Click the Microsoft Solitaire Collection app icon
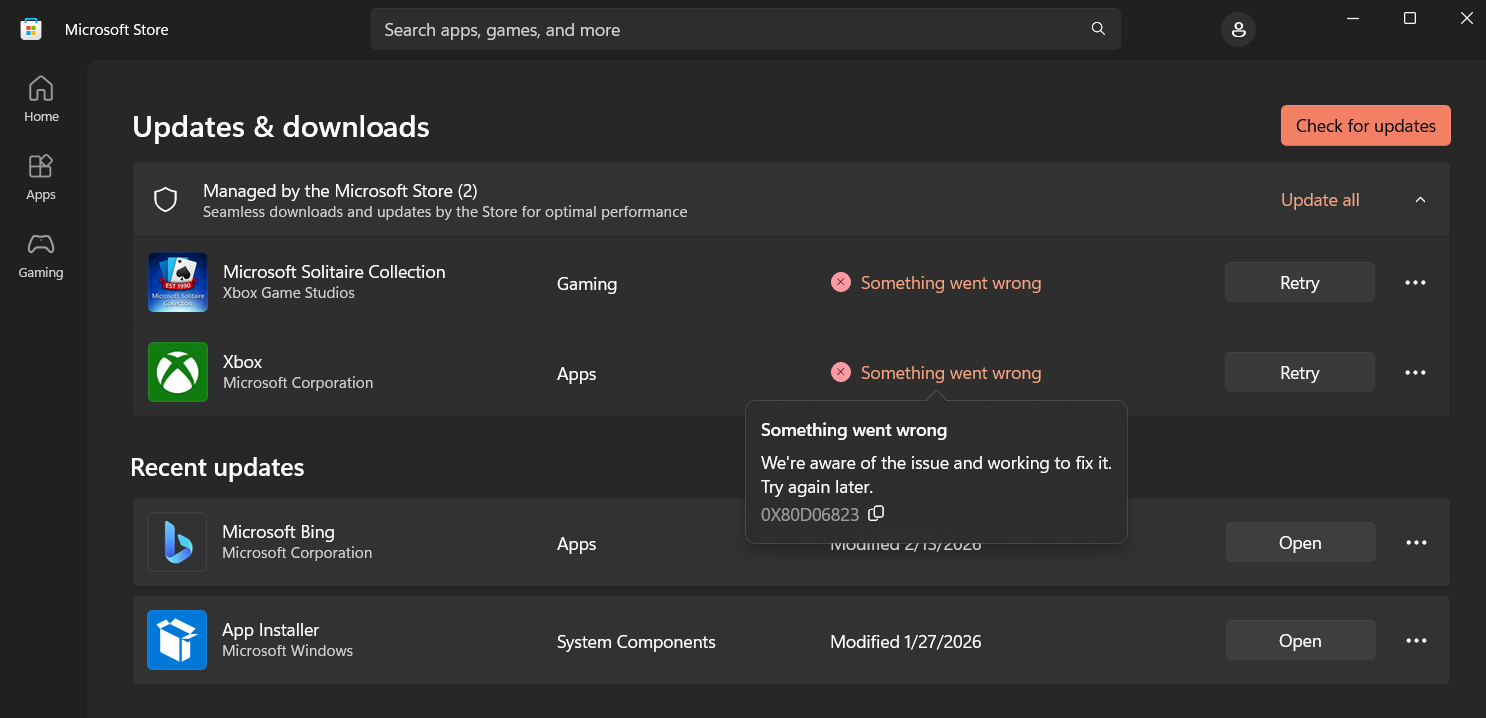Image resolution: width=1486 pixels, height=718 pixels. (x=178, y=282)
